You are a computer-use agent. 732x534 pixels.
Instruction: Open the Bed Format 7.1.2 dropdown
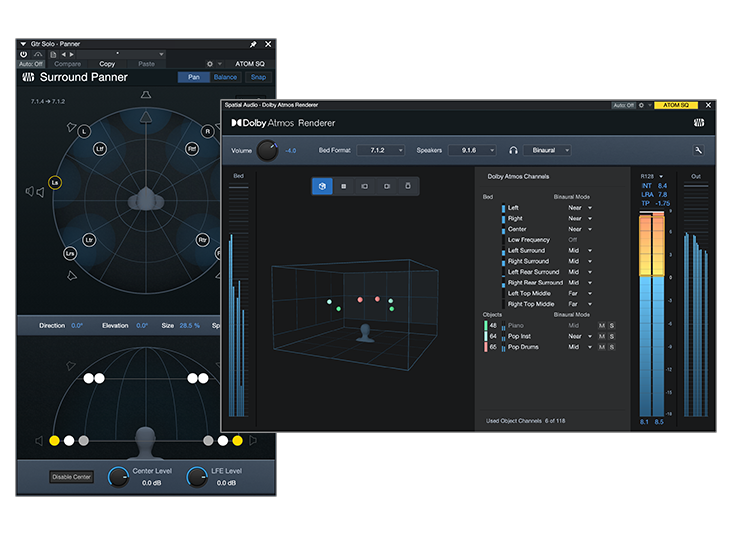pyautogui.click(x=380, y=150)
